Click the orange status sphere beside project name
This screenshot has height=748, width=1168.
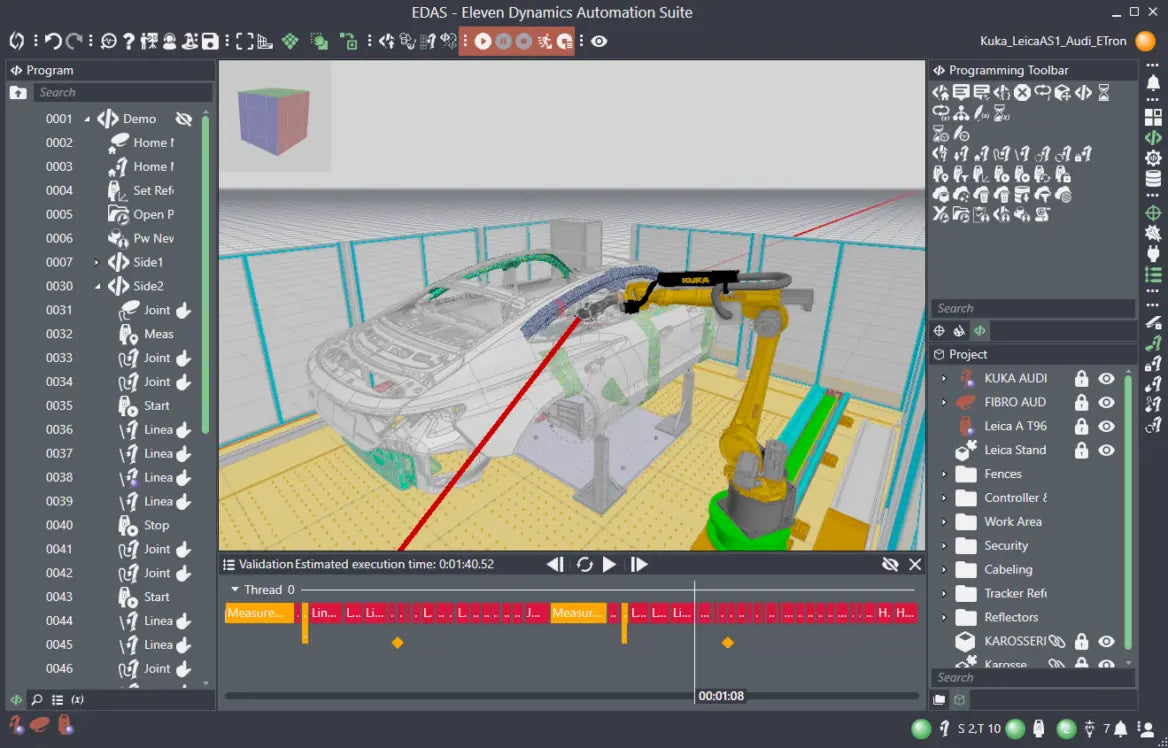1145,41
